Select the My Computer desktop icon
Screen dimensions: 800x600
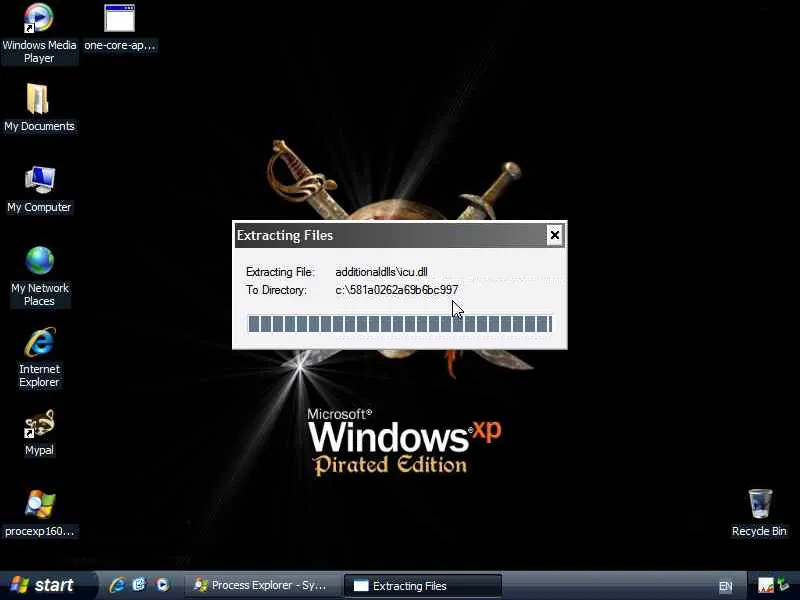(39, 189)
